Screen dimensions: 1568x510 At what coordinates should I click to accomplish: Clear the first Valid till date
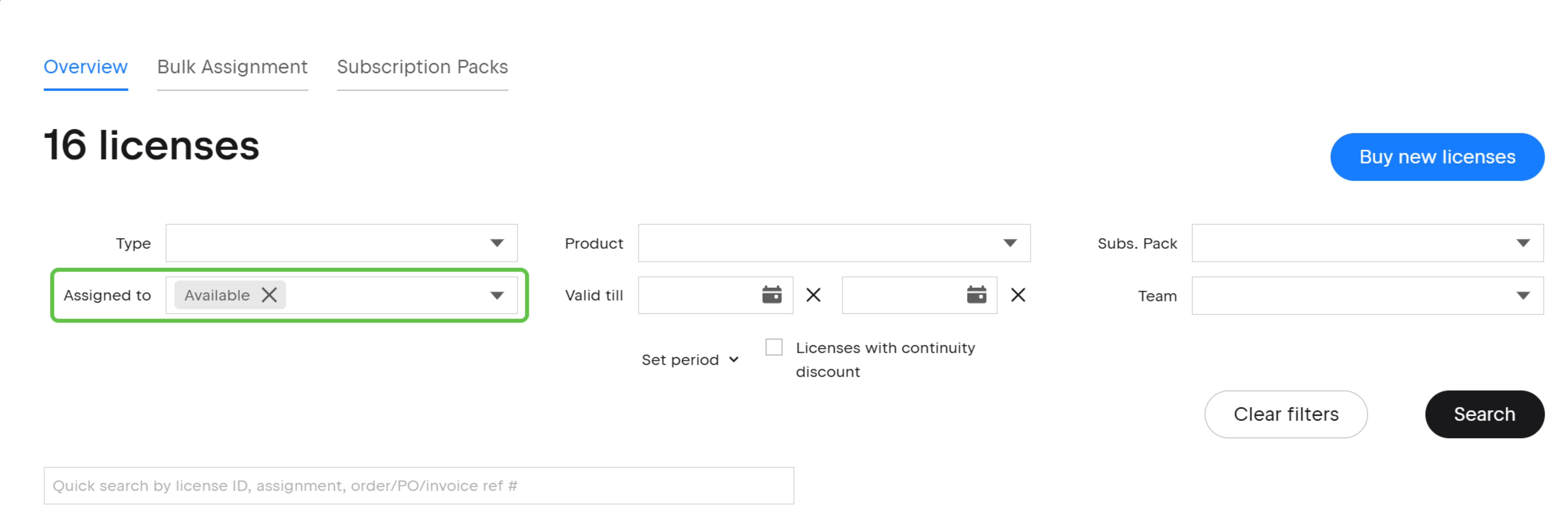pos(813,295)
